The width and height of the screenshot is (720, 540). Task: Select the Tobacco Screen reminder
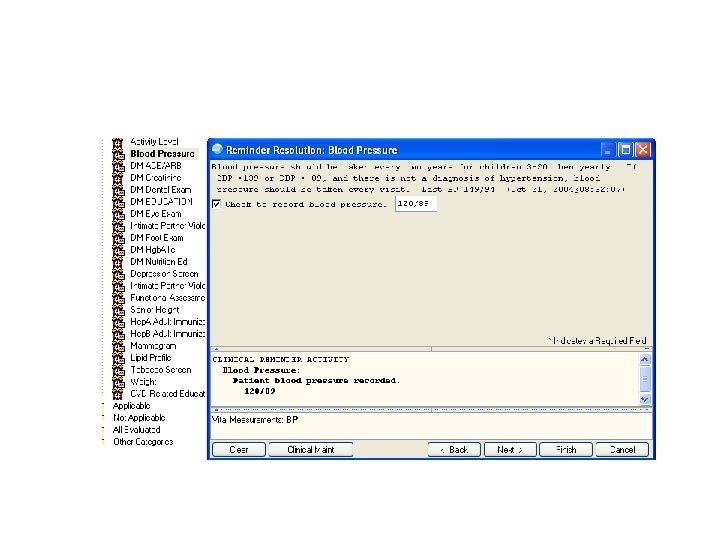click(x=161, y=370)
